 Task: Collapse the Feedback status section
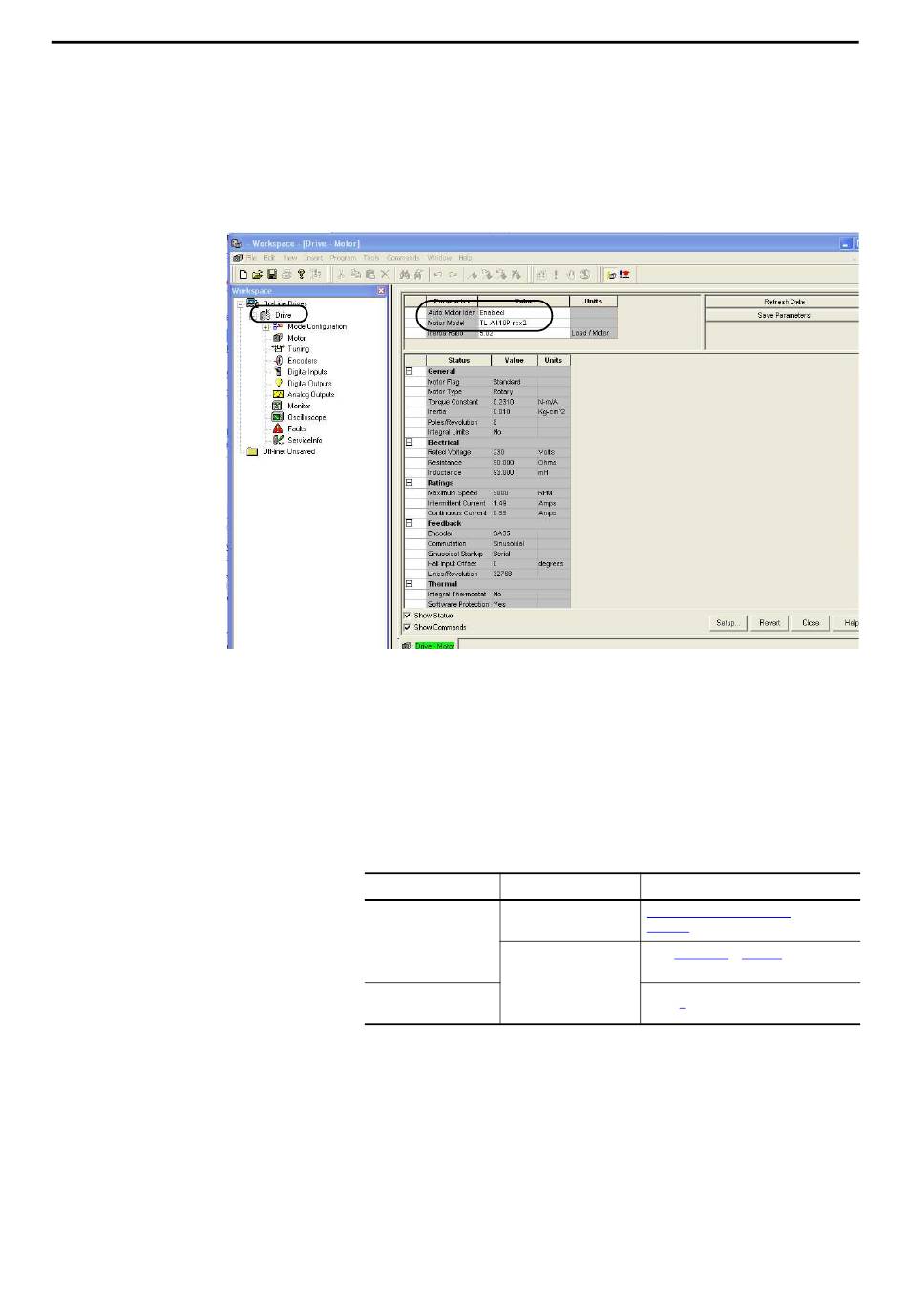point(410,523)
